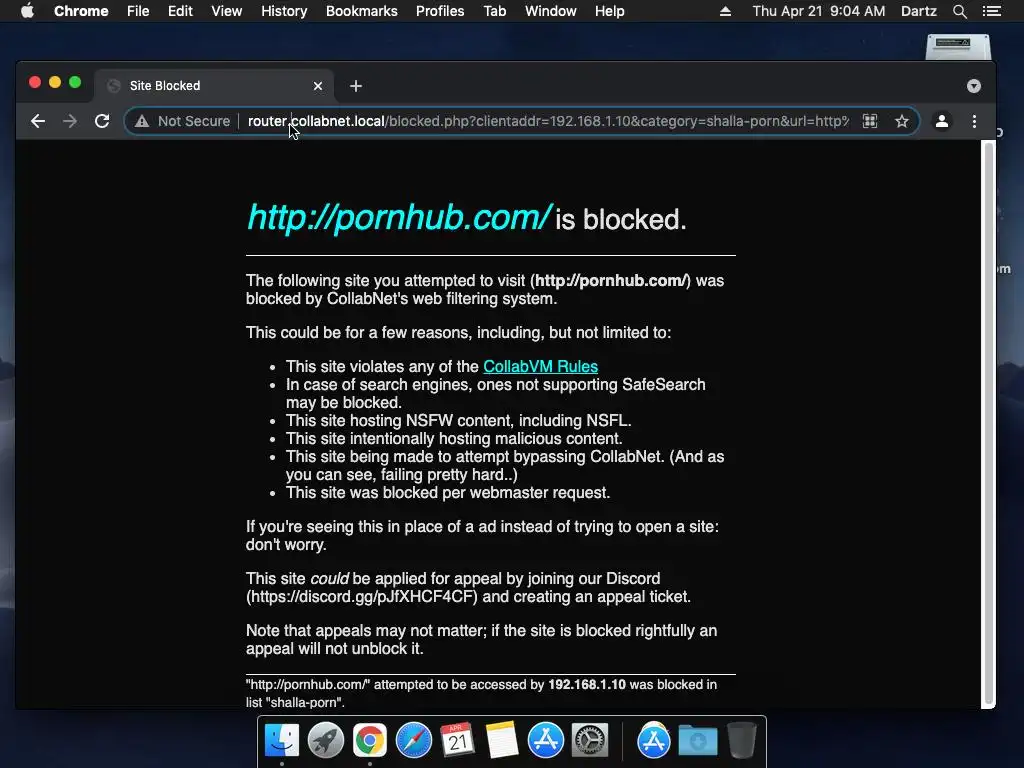
Task: Reload the blocked page
Action: click(x=102, y=121)
